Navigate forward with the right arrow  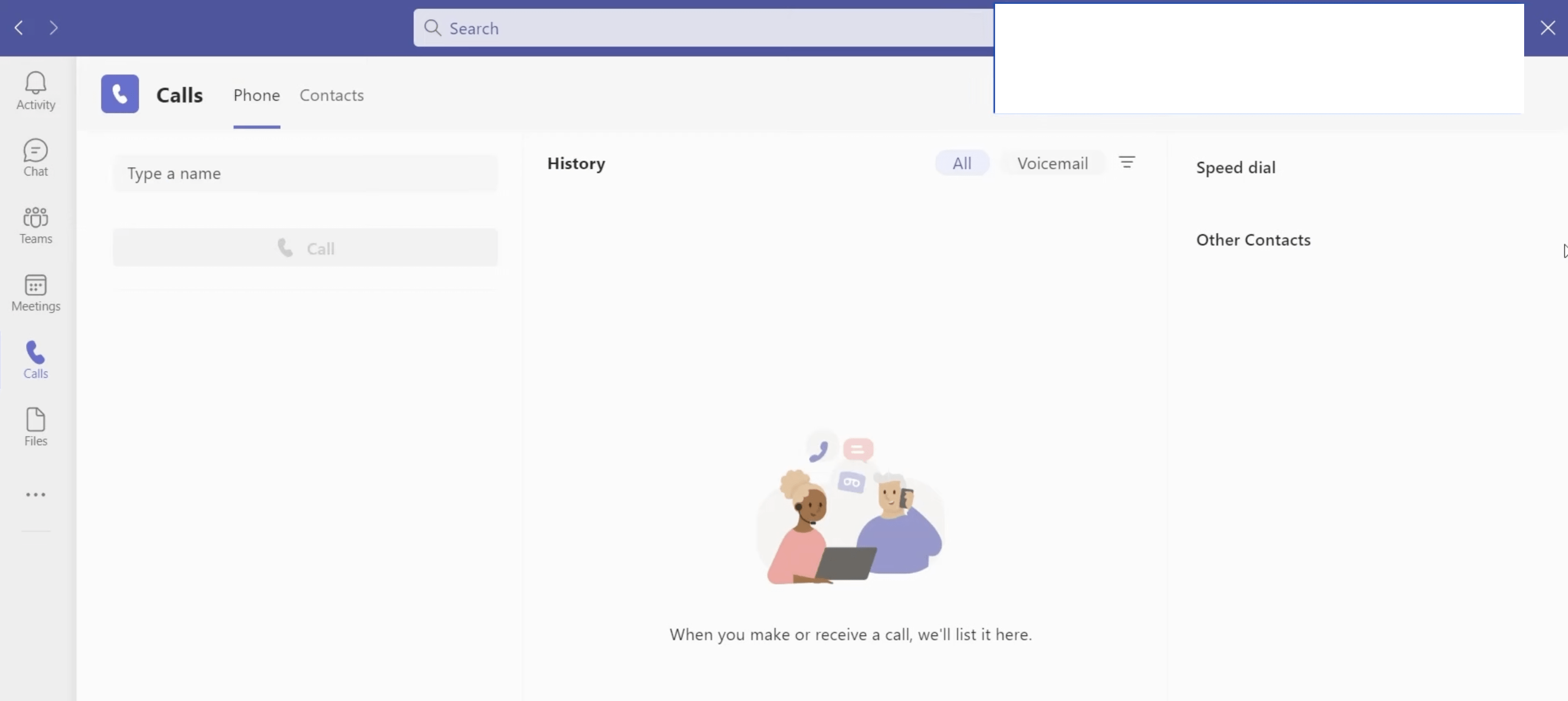54,28
